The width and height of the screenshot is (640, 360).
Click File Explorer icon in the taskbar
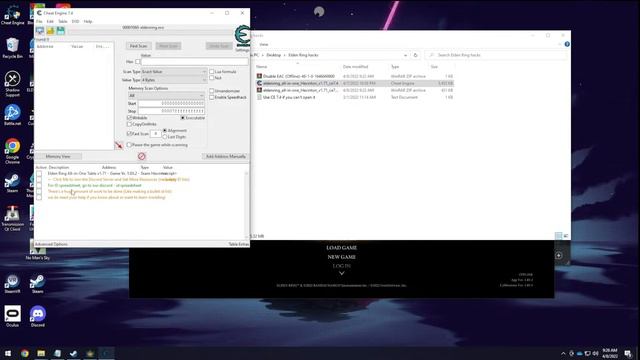coord(41,353)
